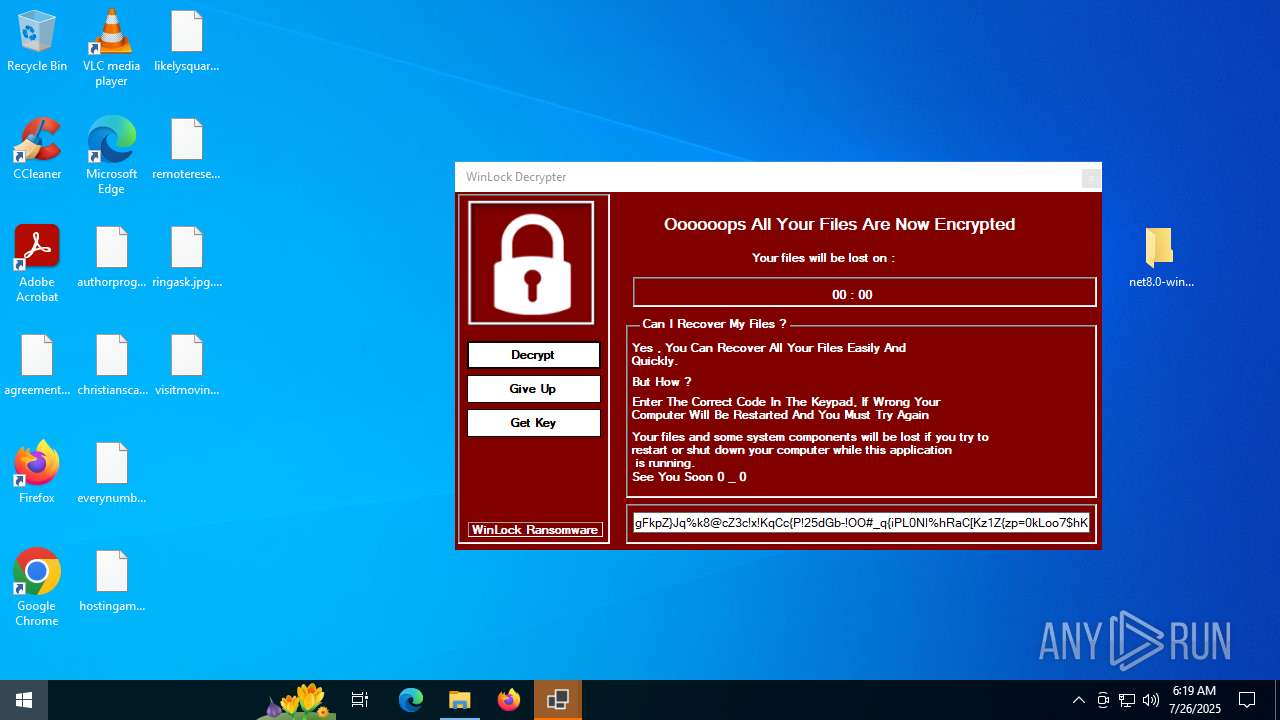The height and width of the screenshot is (720, 1280).
Task: Click the Oooooops All Your Files heading
Action: (839, 224)
